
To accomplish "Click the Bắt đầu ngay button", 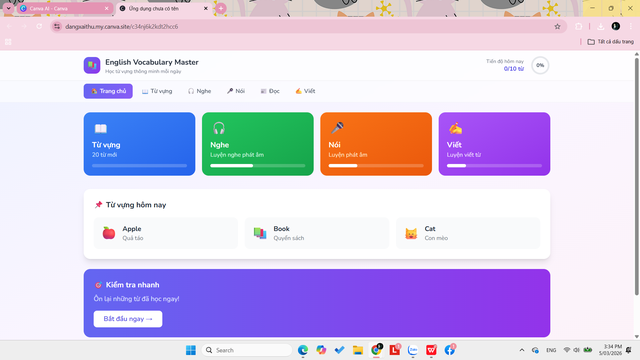I will [128, 319].
